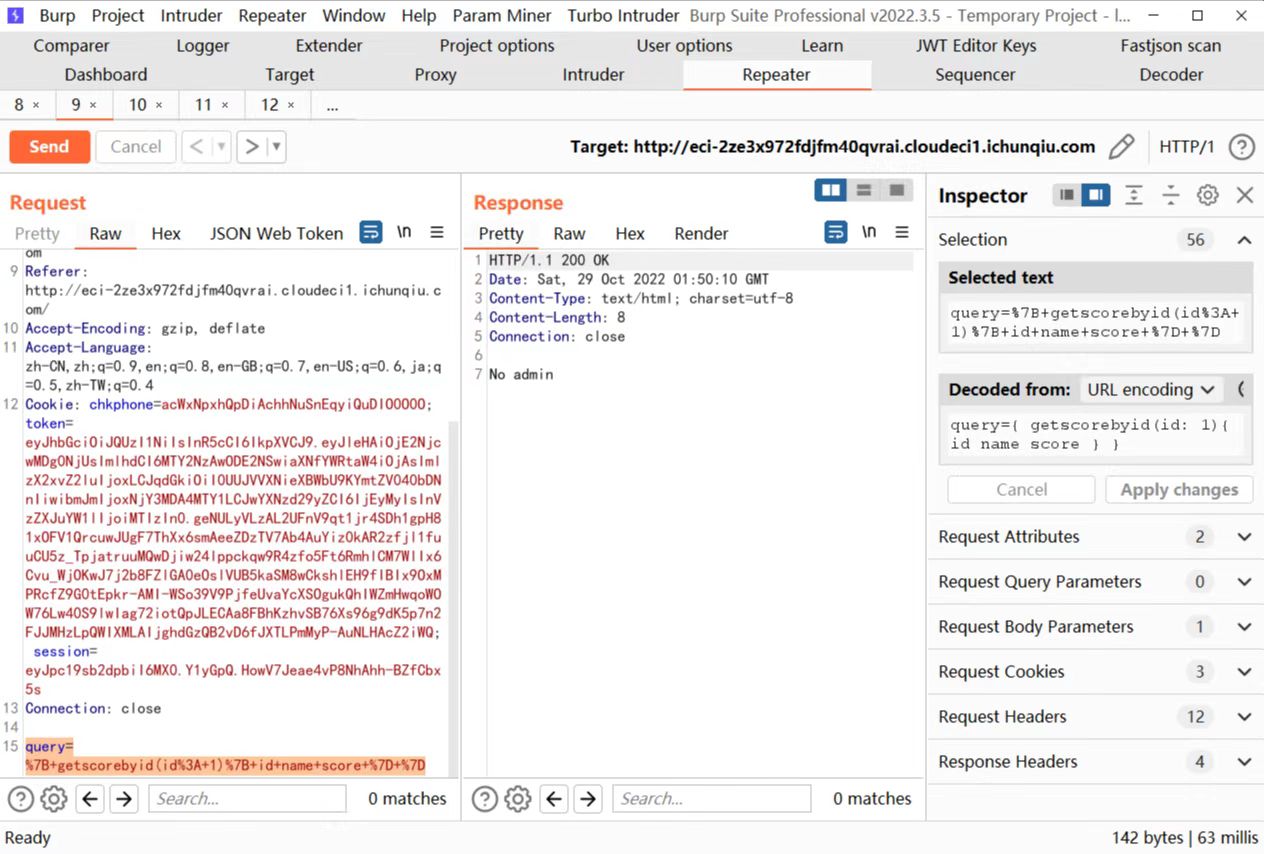The image size is (1264, 854).
Task: Open Decoded from URL encoding dropdown
Action: (x=1151, y=389)
